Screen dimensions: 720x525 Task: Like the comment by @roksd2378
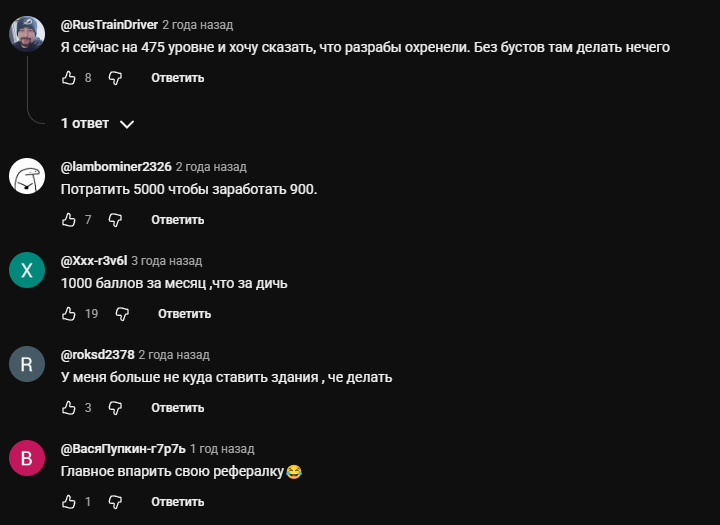[69, 407]
